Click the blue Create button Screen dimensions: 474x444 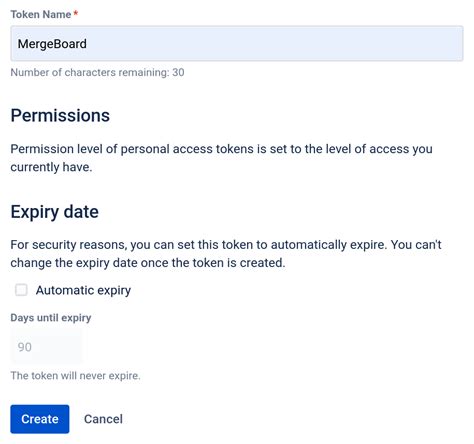tap(40, 419)
